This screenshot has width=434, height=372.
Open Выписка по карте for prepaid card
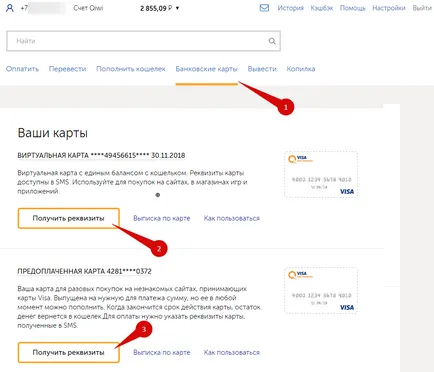162,352
